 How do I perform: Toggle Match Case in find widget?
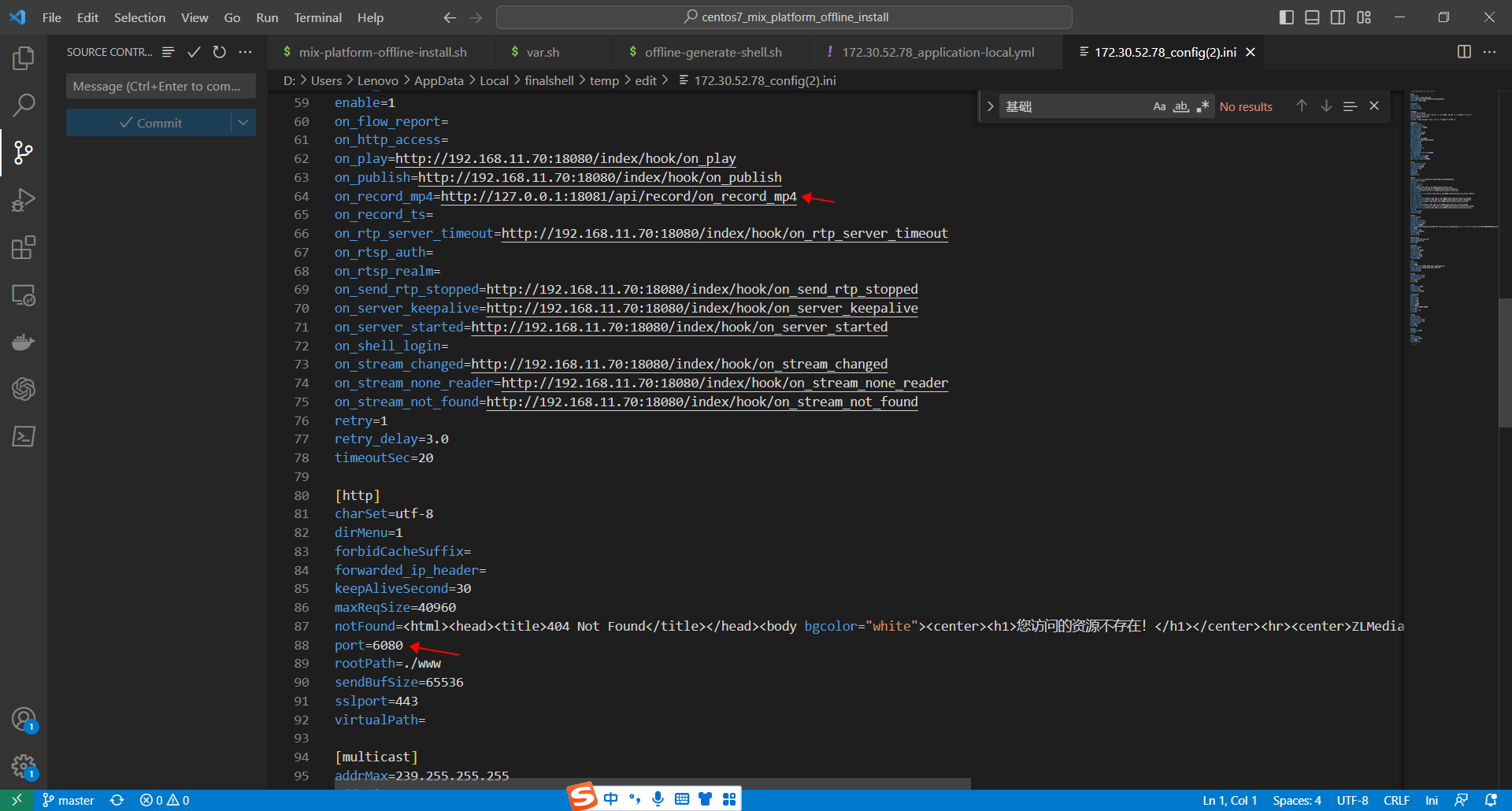tap(1159, 106)
